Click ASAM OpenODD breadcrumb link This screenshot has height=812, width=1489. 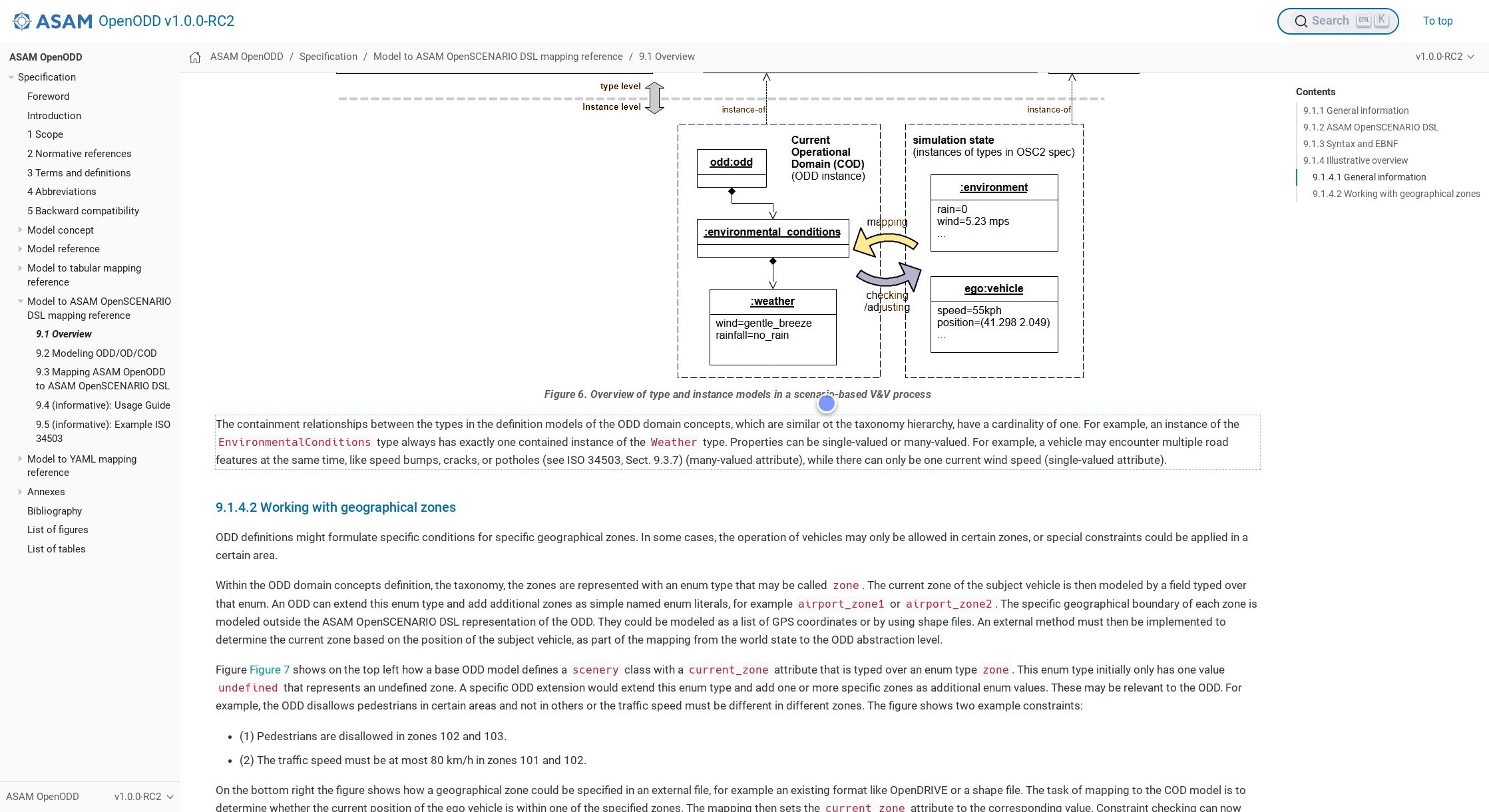click(247, 57)
